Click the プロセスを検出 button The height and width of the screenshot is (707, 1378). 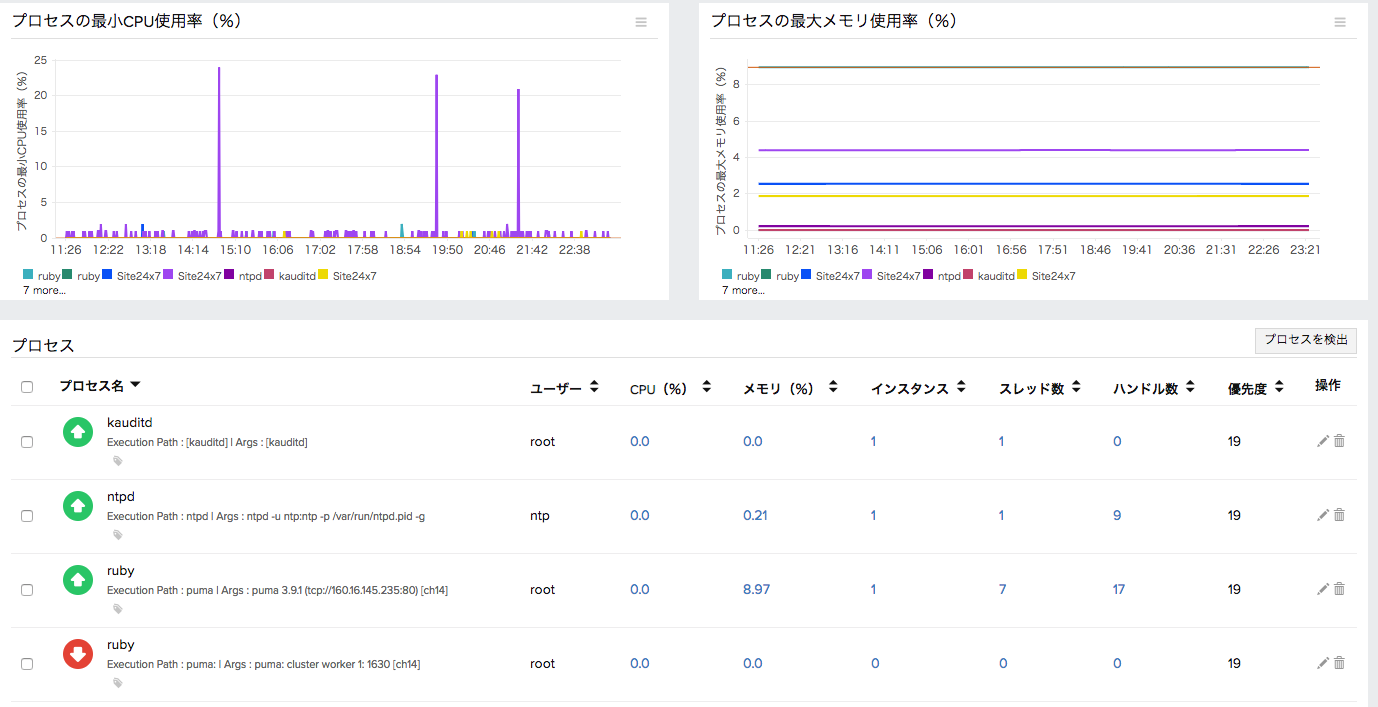1305,341
